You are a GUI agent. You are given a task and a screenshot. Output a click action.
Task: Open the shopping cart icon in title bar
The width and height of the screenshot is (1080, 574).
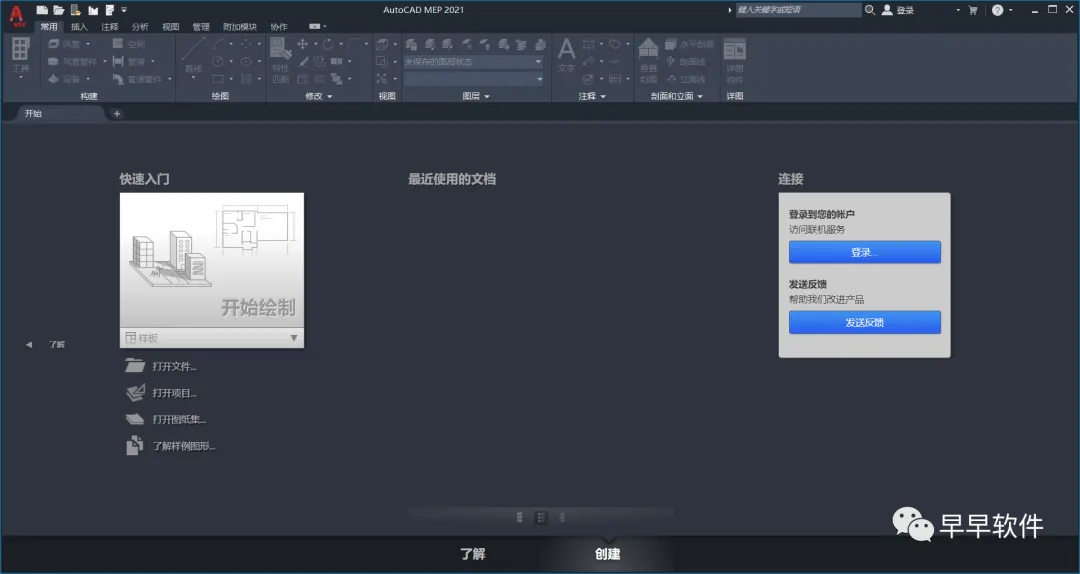tap(973, 10)
